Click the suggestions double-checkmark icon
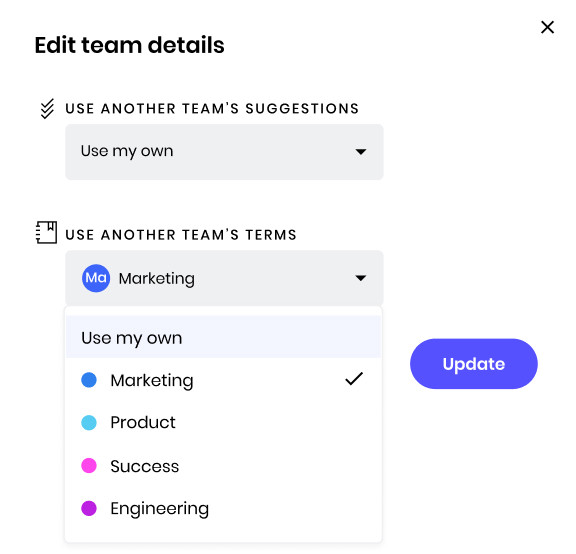This screenshot has width=576, height=554. pyautogui.click(x=47, y=109)
